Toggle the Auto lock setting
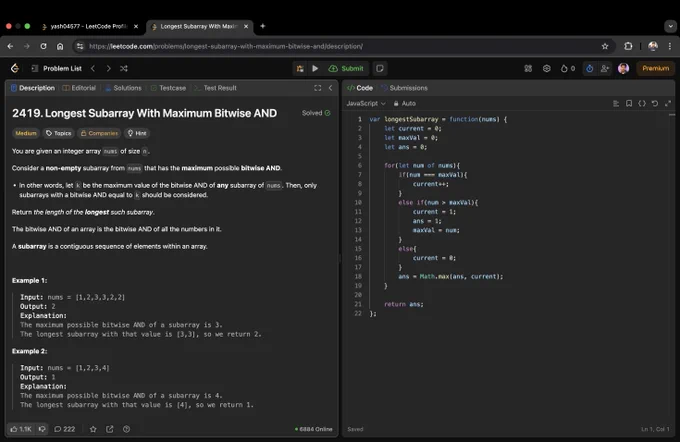The height and width of the screenshot is (442, 680). tap(405, 104)
